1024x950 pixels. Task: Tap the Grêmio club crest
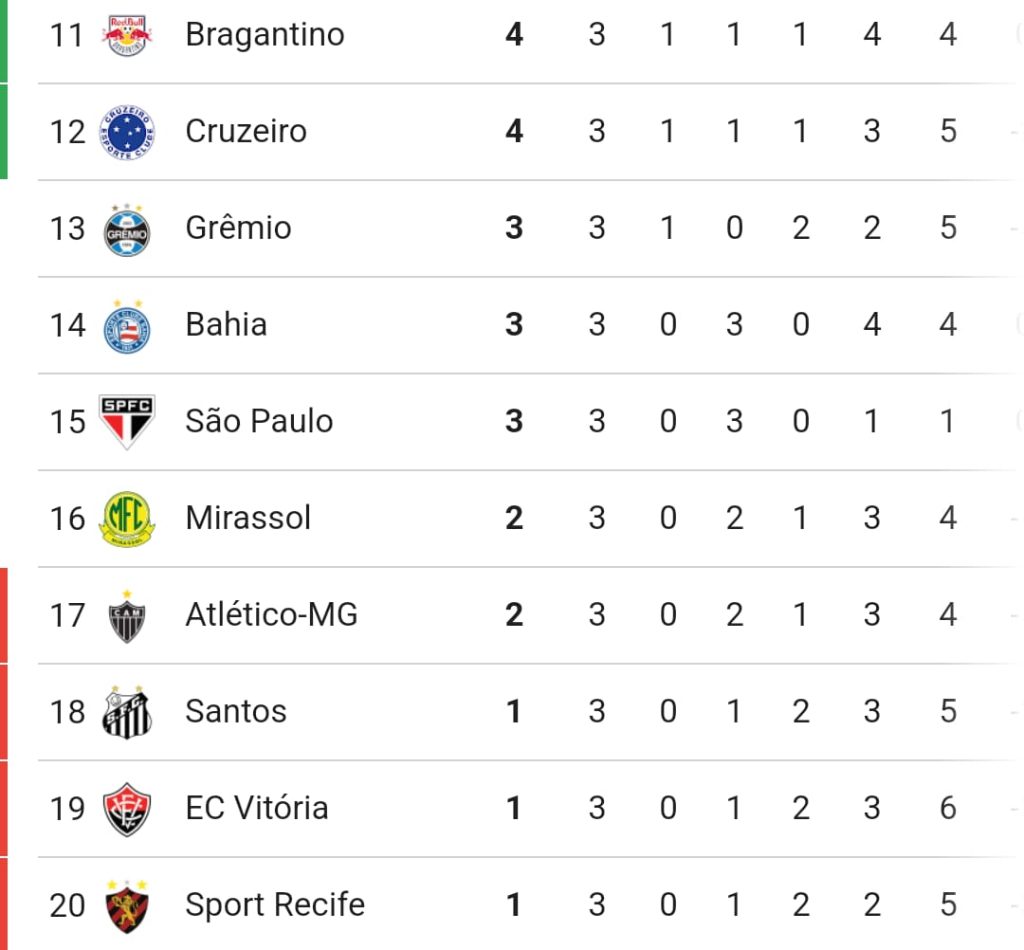(x=127, y=230)
